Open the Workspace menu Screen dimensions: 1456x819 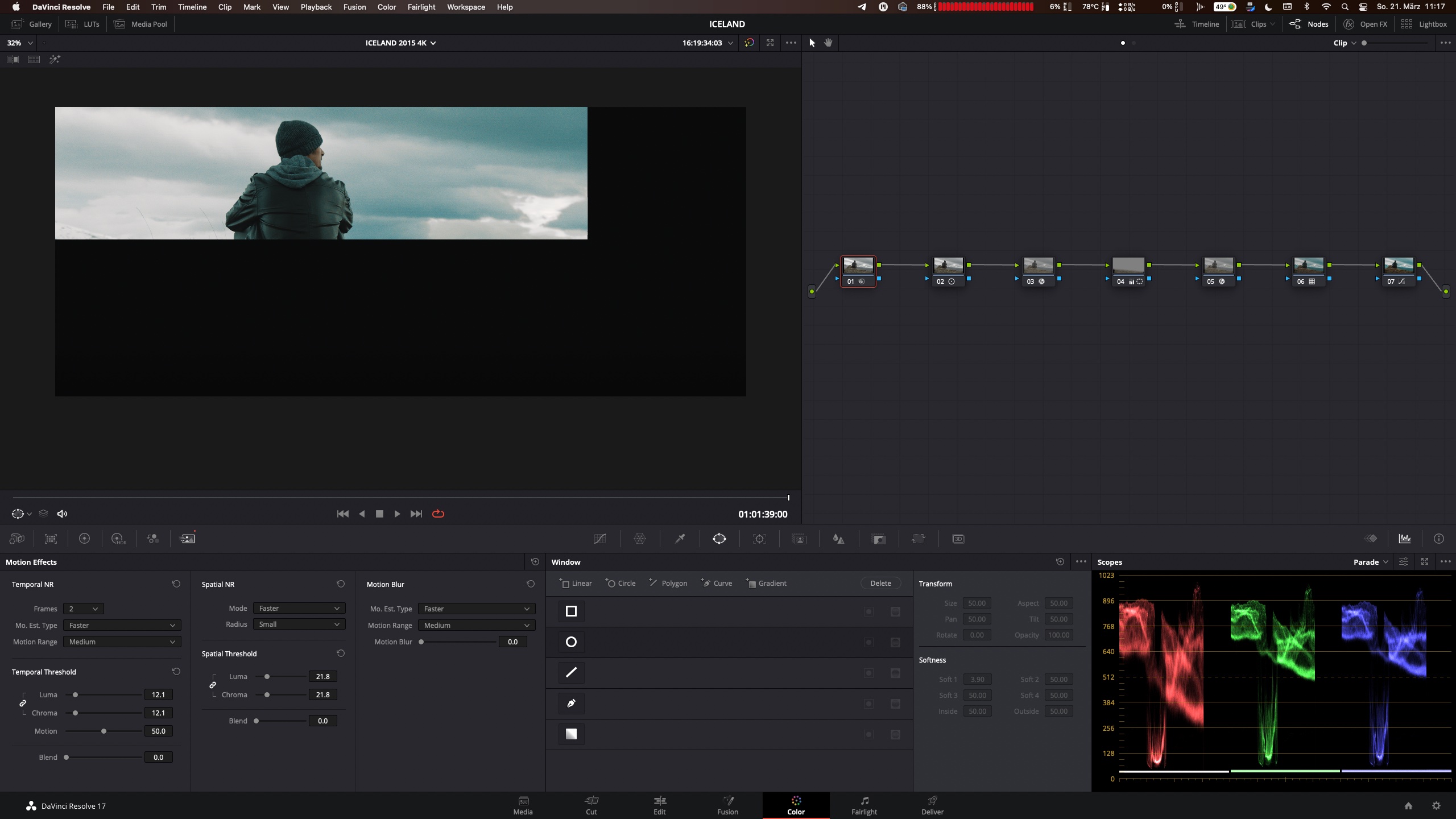pyautogui.click(x=466, y=7)
